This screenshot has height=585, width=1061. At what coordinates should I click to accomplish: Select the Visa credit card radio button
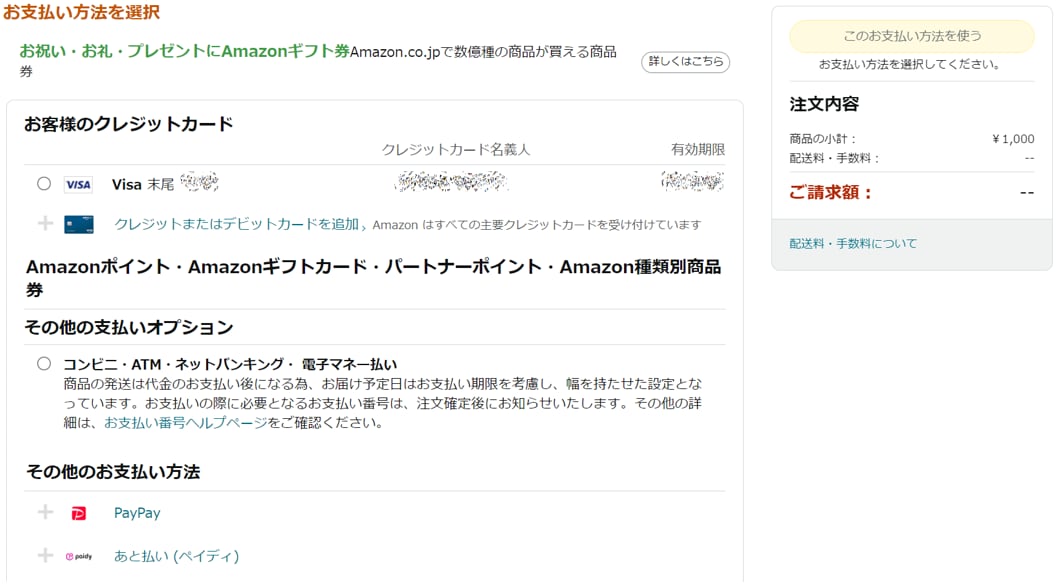click(x=44, y=184)
